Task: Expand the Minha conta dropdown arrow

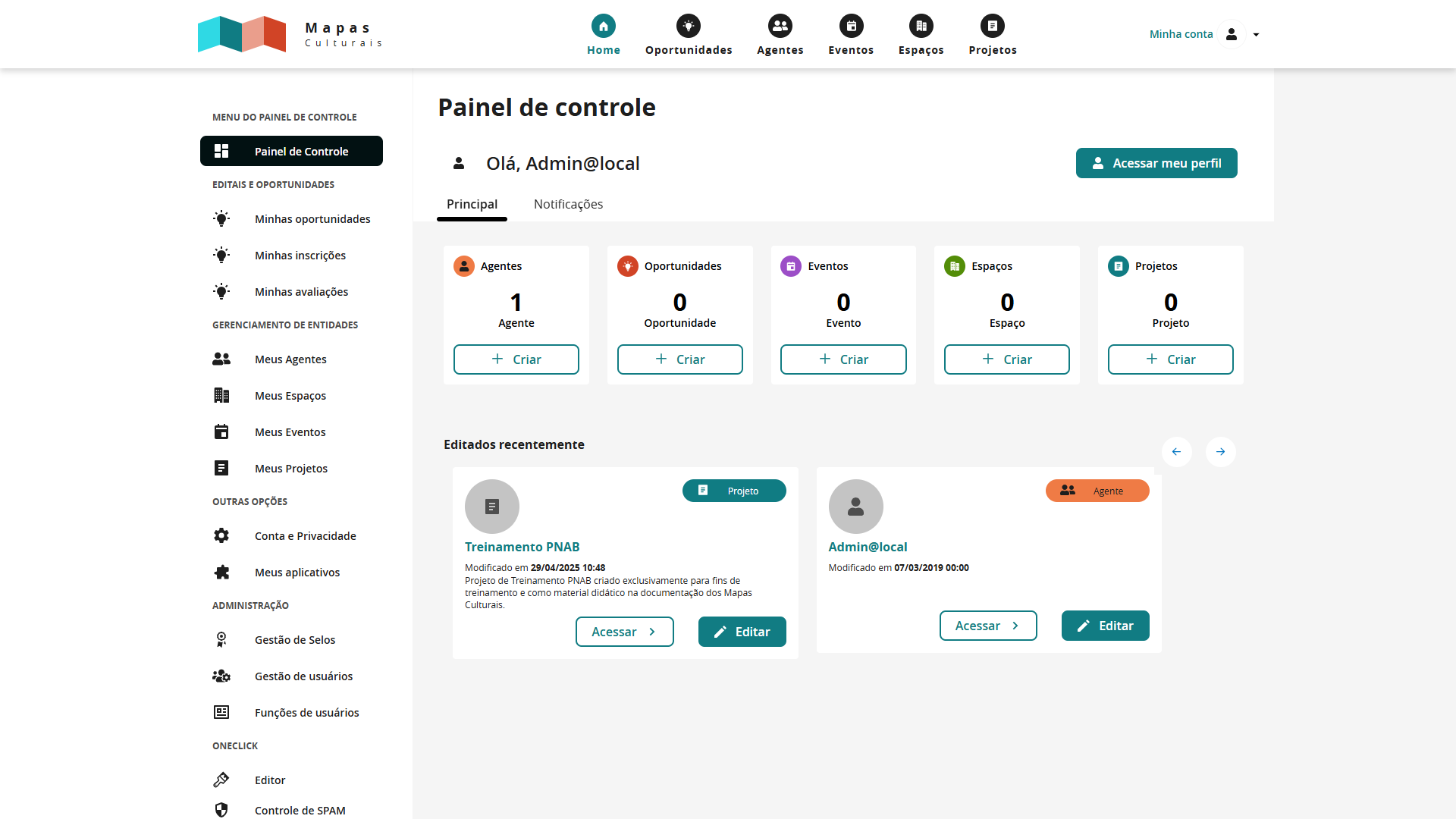Action: pos(1256,35)
